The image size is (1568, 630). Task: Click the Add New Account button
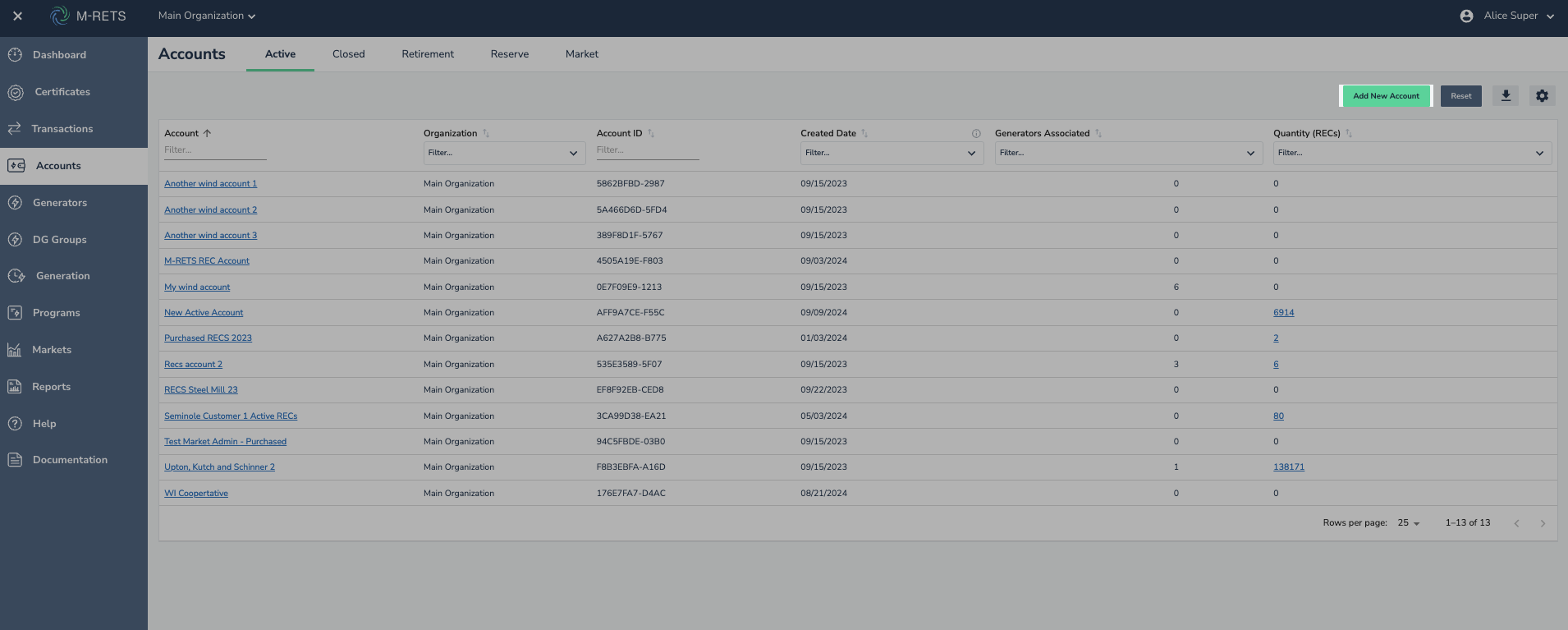click(1386, 96)
